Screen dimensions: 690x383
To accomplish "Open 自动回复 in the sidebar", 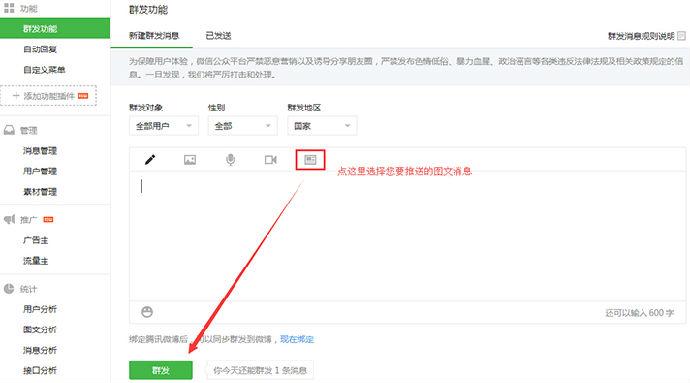I will click(40, 49).
